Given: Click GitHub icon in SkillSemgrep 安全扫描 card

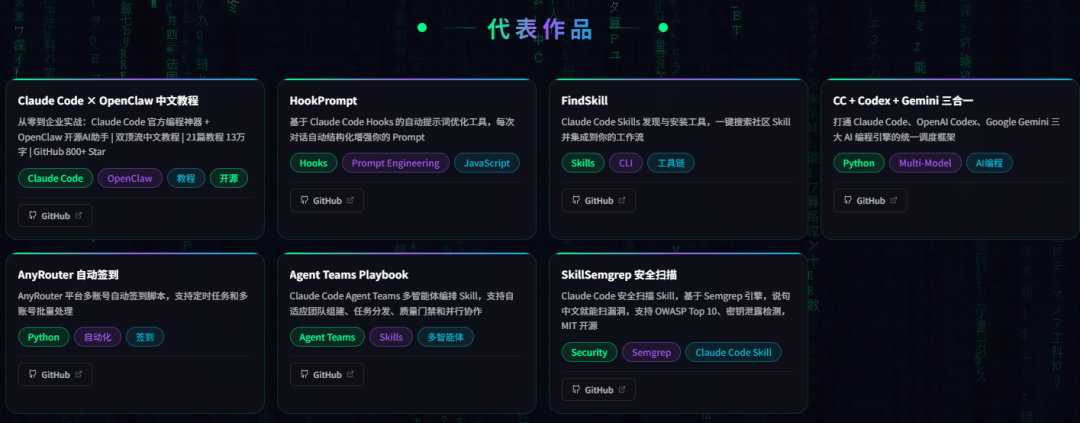Looking at the screenshot, I should point(576,390).
